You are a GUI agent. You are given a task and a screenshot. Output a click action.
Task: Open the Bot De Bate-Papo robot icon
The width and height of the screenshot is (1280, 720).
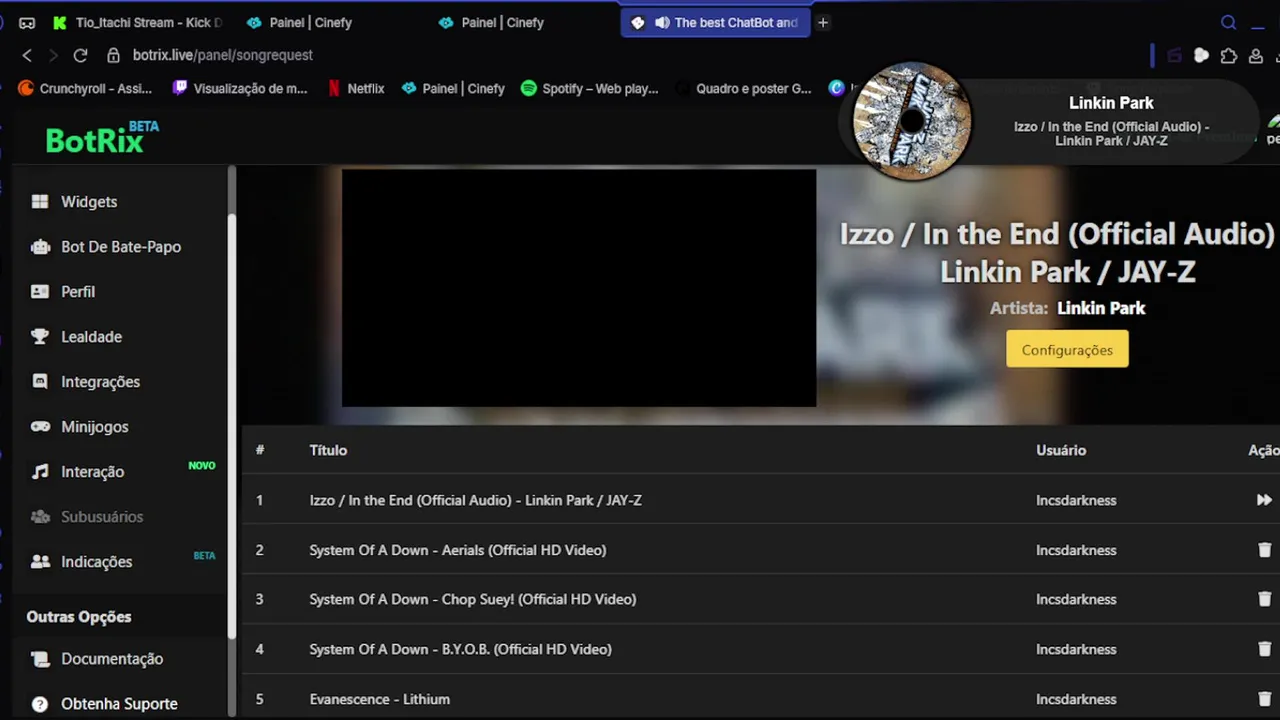[x=40, y=247]
